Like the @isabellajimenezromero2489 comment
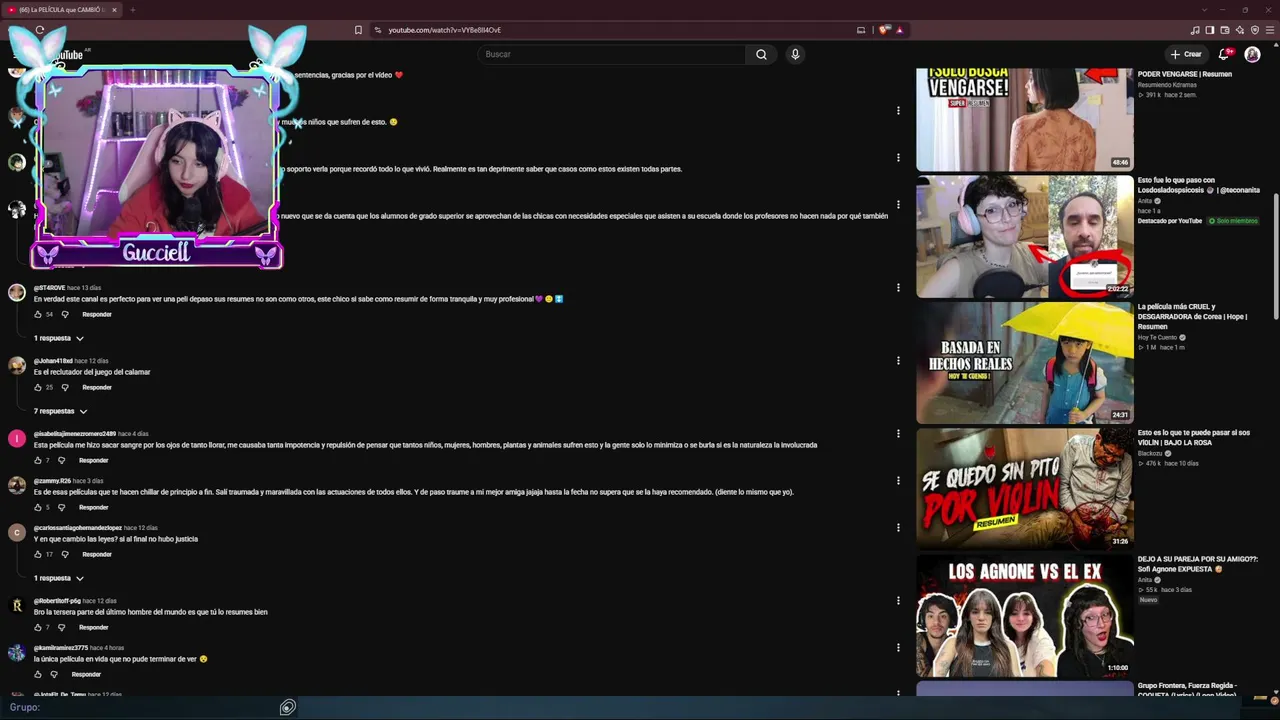Image resolution: width=1280 pixels, height=720 pixels. (x=38, y=460)
